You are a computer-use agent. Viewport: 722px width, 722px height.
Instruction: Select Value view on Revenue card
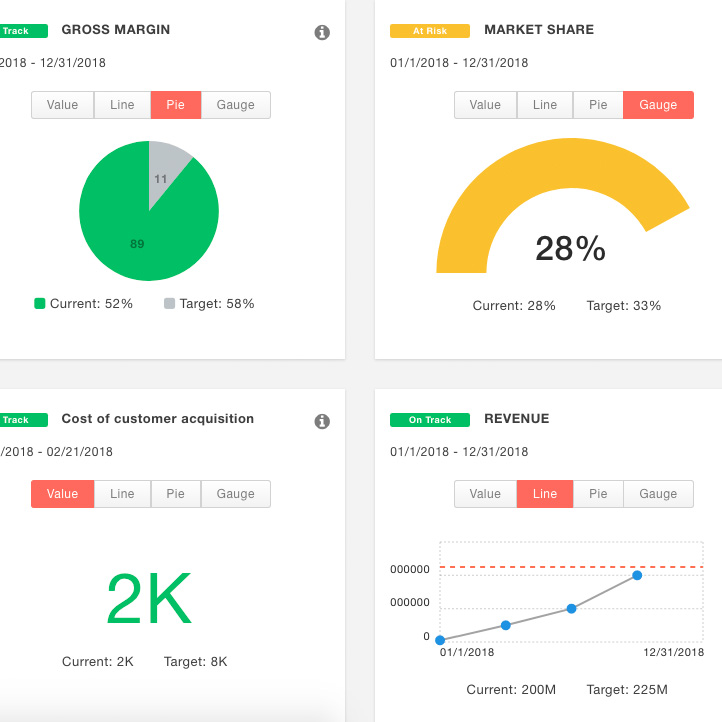coord(485,494)
